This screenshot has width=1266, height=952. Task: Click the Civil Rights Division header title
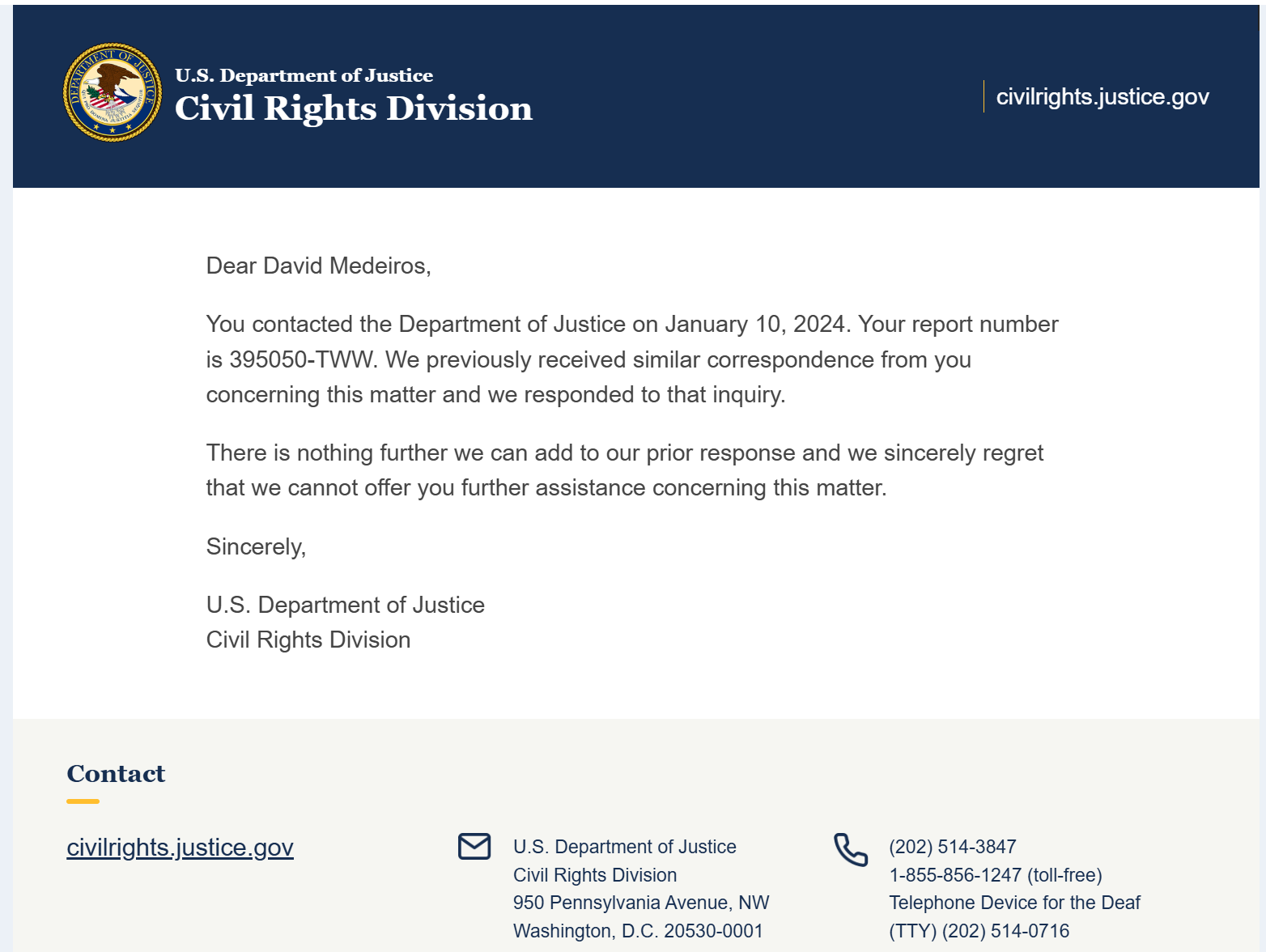click(354, 108)
